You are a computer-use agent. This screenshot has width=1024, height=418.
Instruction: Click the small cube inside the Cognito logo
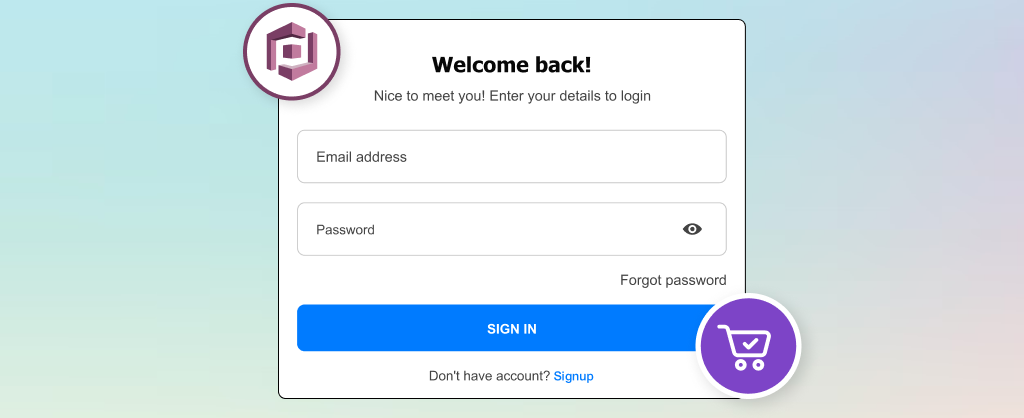(x=292, y=51)
